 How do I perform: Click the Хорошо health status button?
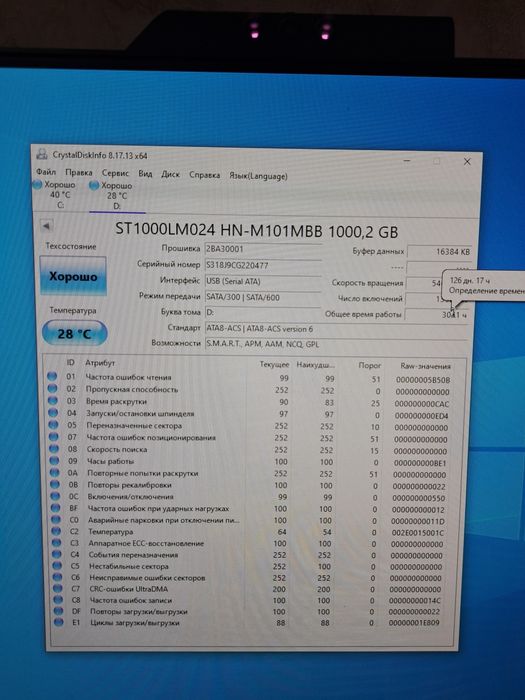pyautogui.click(x=73, y=276)
